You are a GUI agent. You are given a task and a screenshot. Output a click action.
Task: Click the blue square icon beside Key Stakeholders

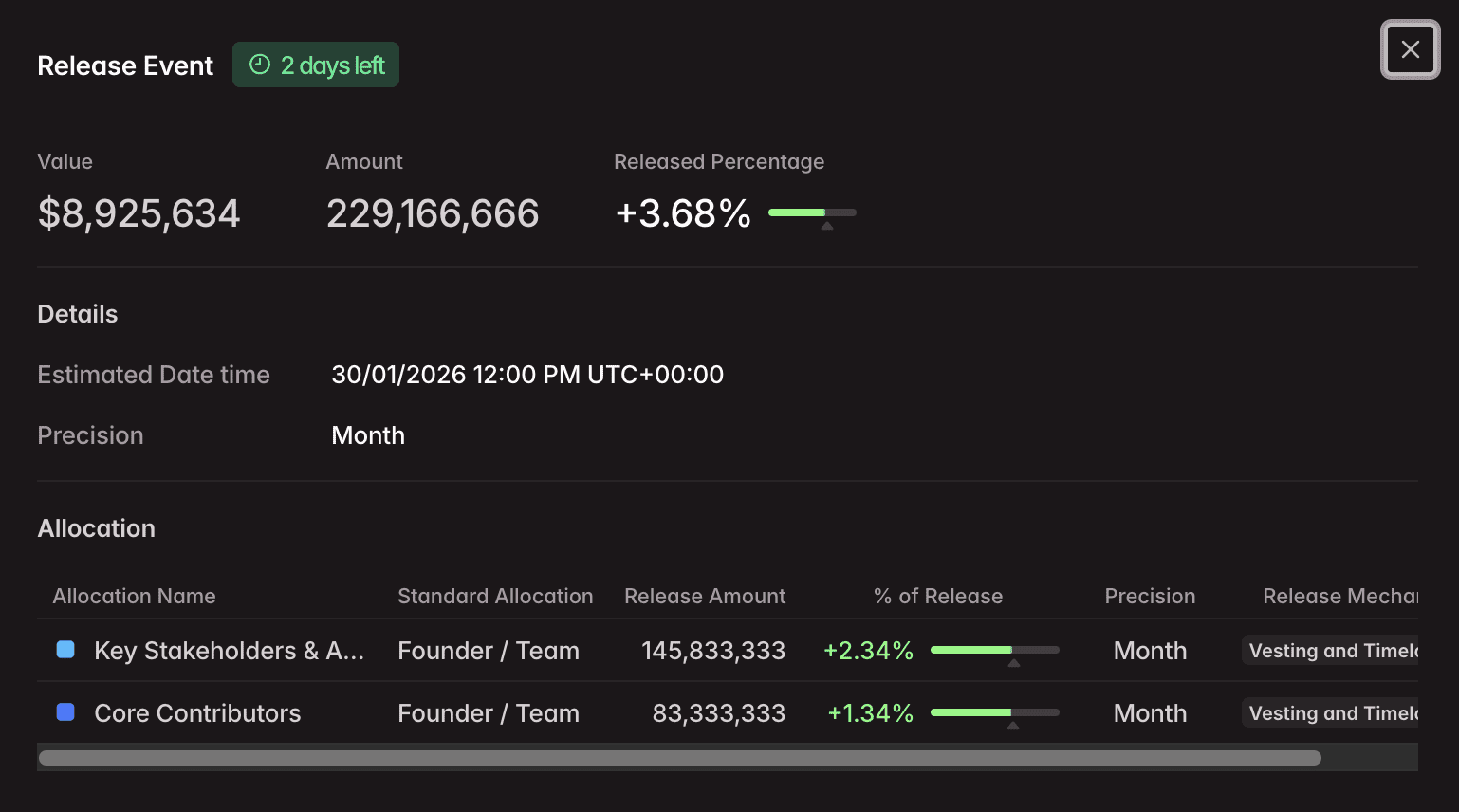click(65, 647)
